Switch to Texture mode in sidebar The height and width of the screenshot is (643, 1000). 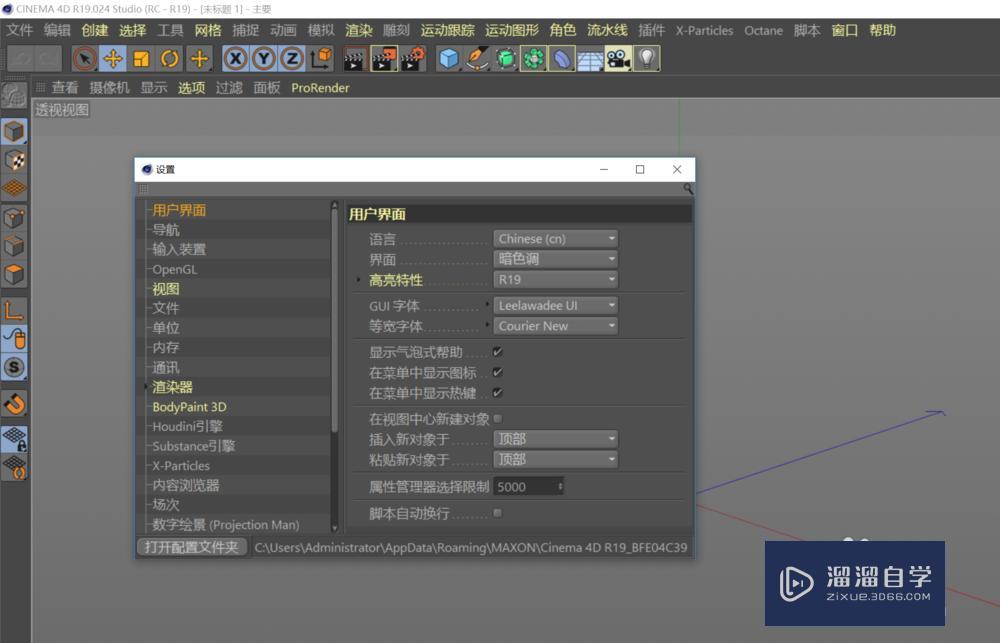14,160
